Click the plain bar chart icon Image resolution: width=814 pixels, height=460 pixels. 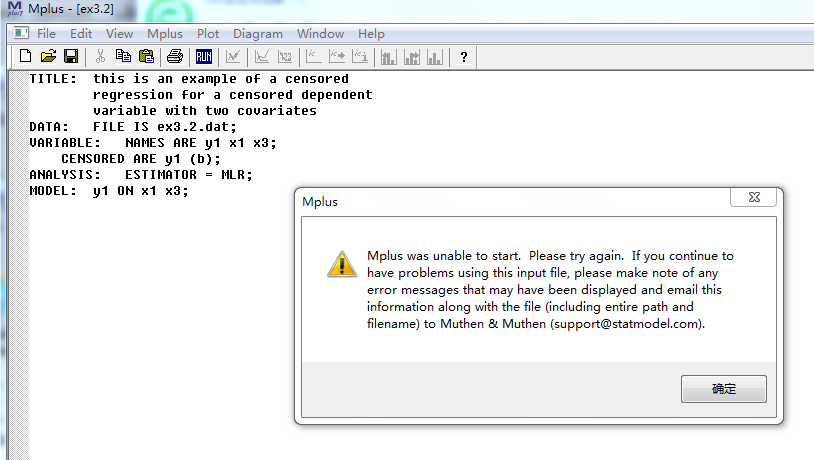click(435, 57)
